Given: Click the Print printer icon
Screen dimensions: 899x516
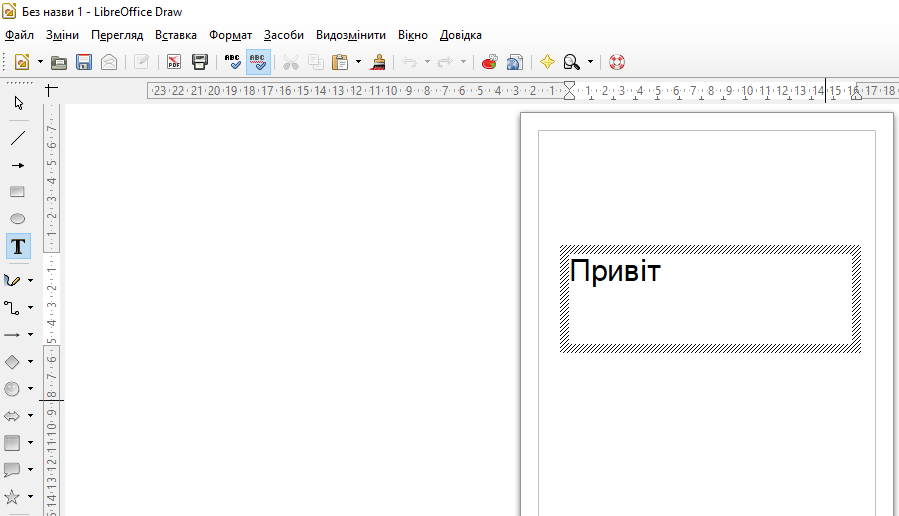Looking at the screenshot, I should pos(200,62).
